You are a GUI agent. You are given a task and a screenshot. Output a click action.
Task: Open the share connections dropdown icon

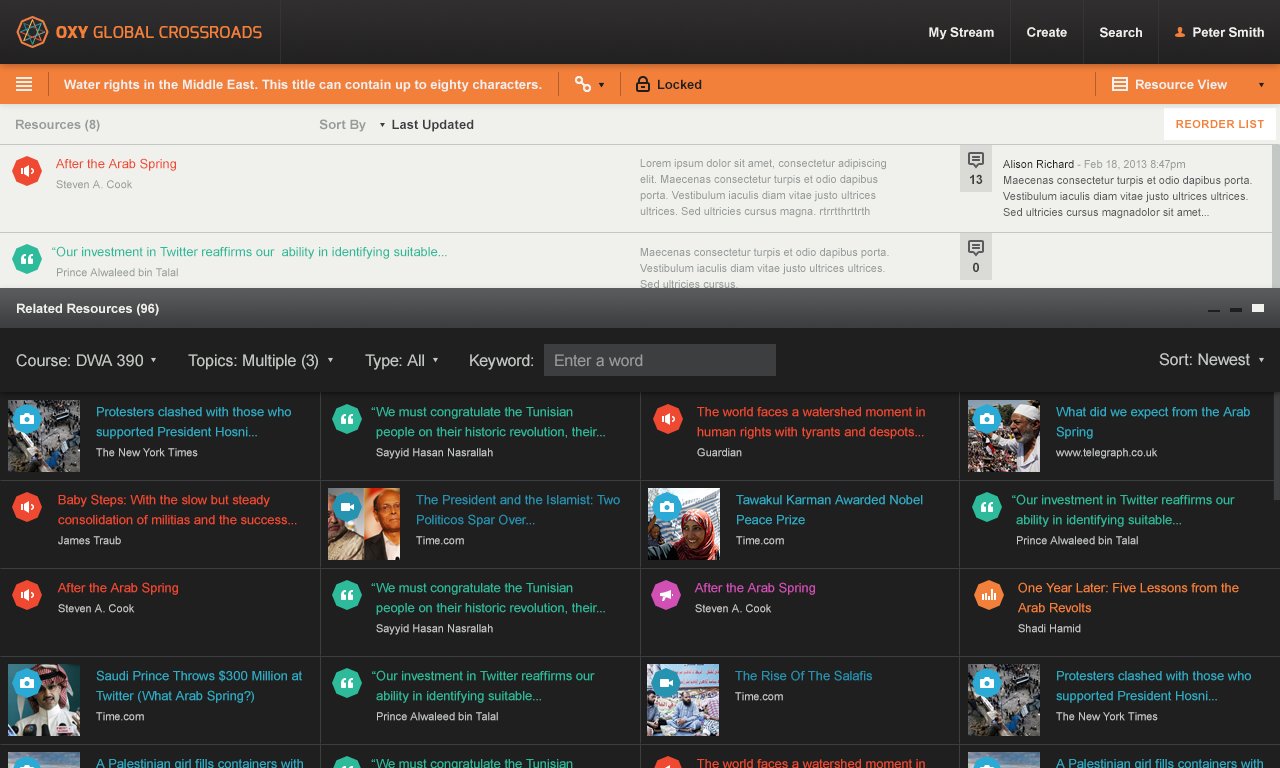[x=589, y=84]
